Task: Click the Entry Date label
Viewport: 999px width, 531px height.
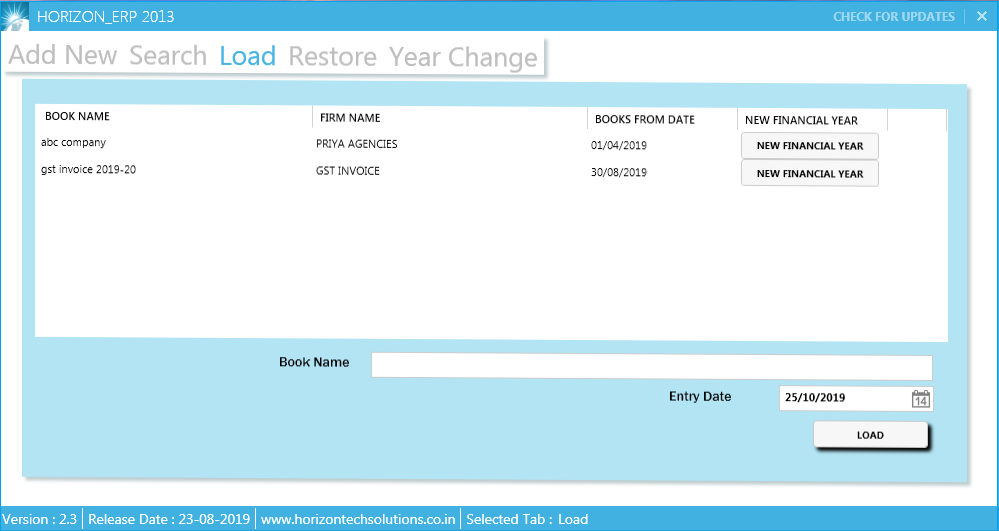Action: (x=700, y=396)
